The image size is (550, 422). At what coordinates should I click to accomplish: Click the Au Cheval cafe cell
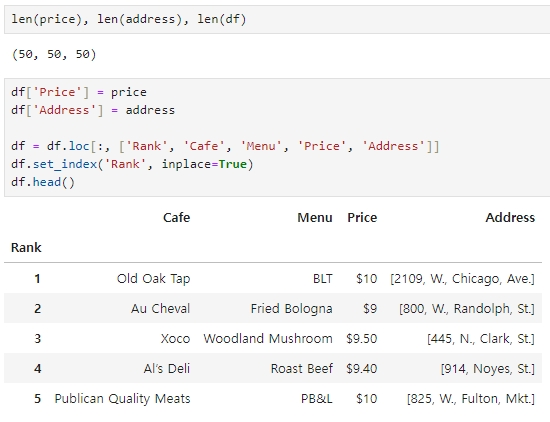(160, 309)
